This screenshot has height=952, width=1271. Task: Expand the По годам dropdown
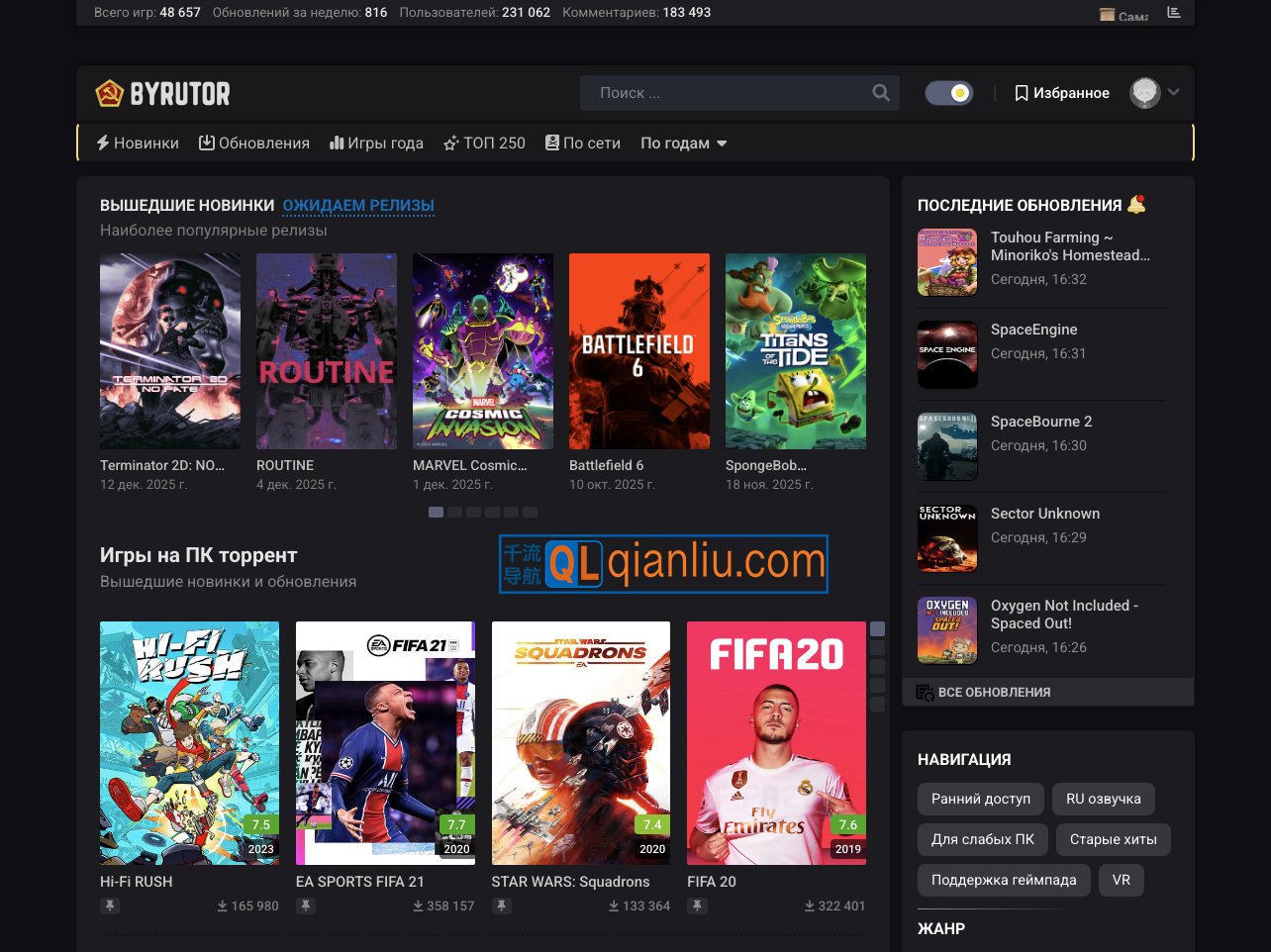(x=683, y=143)
